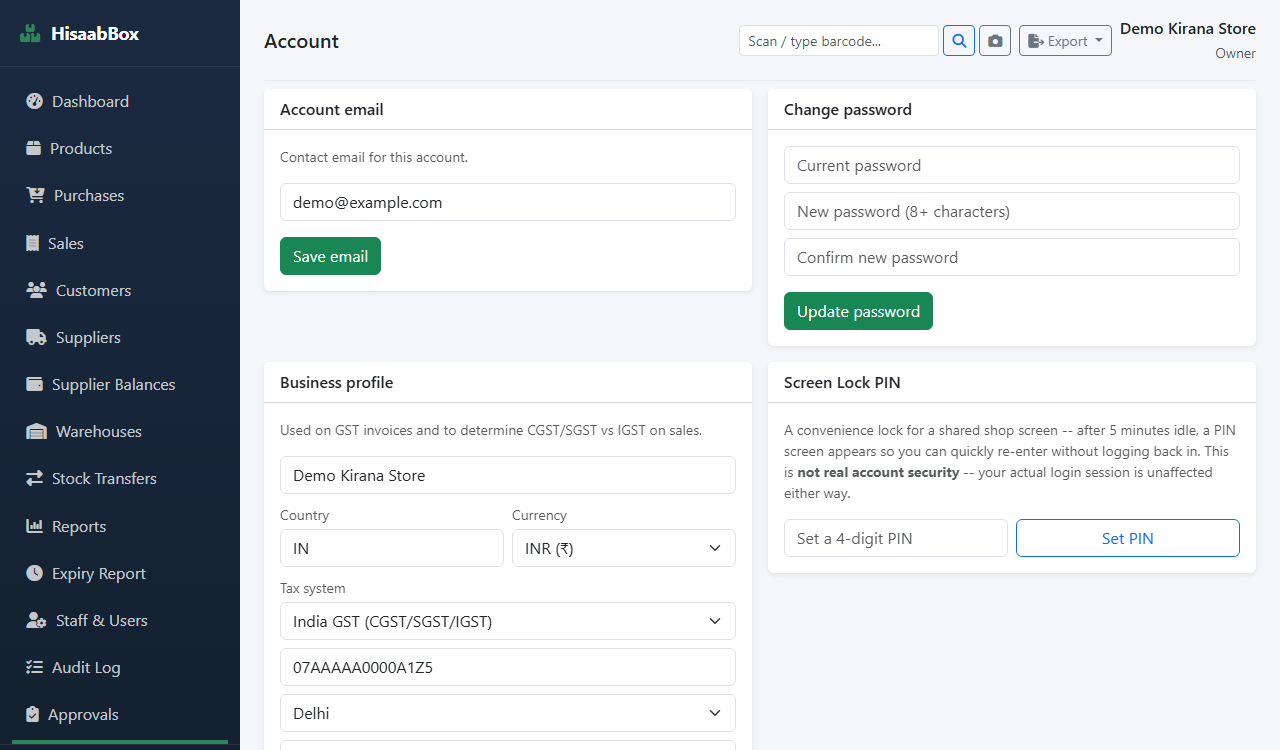Click the barcode search magnifier button

click(x=959, y=41)
